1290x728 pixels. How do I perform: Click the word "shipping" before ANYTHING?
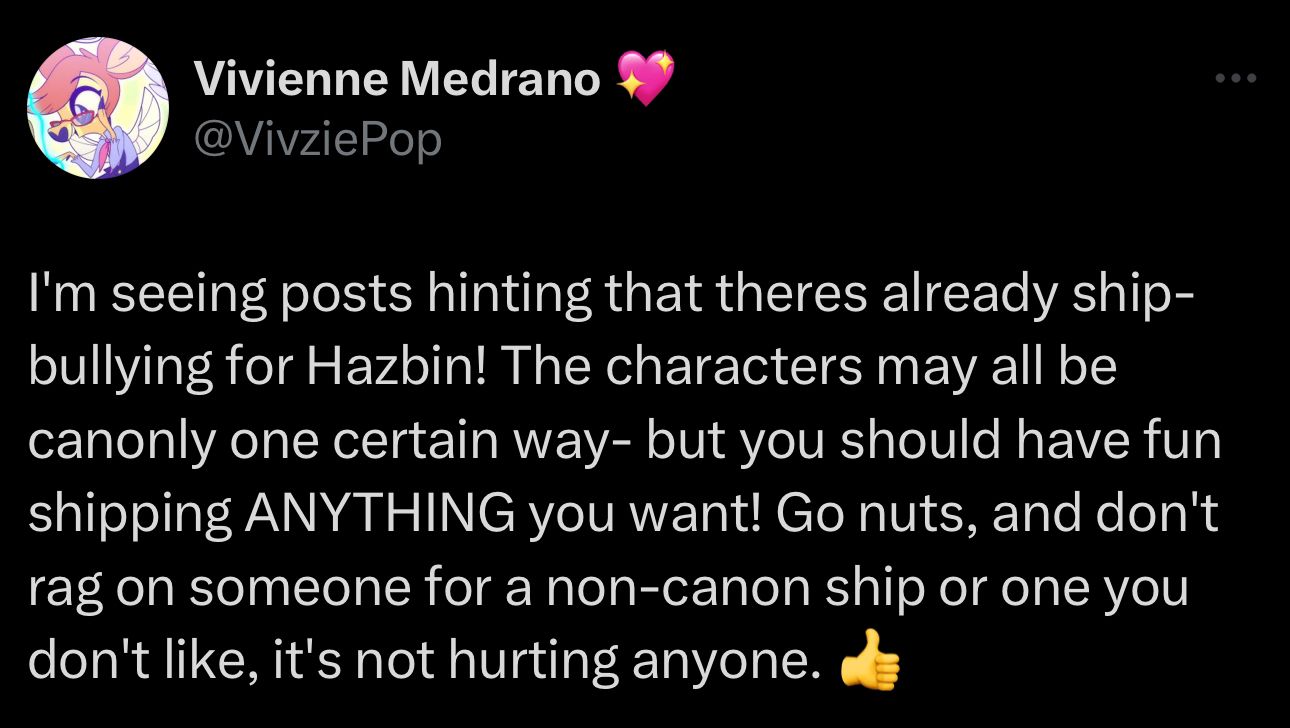coord(129,517)
